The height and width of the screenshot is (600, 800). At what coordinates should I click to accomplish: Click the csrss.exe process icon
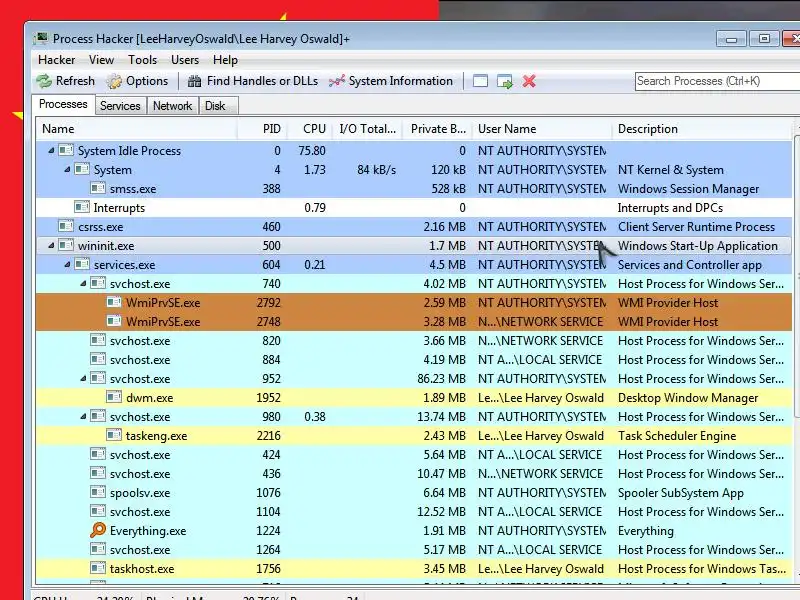pyautogui.click(x=66, y=227)
